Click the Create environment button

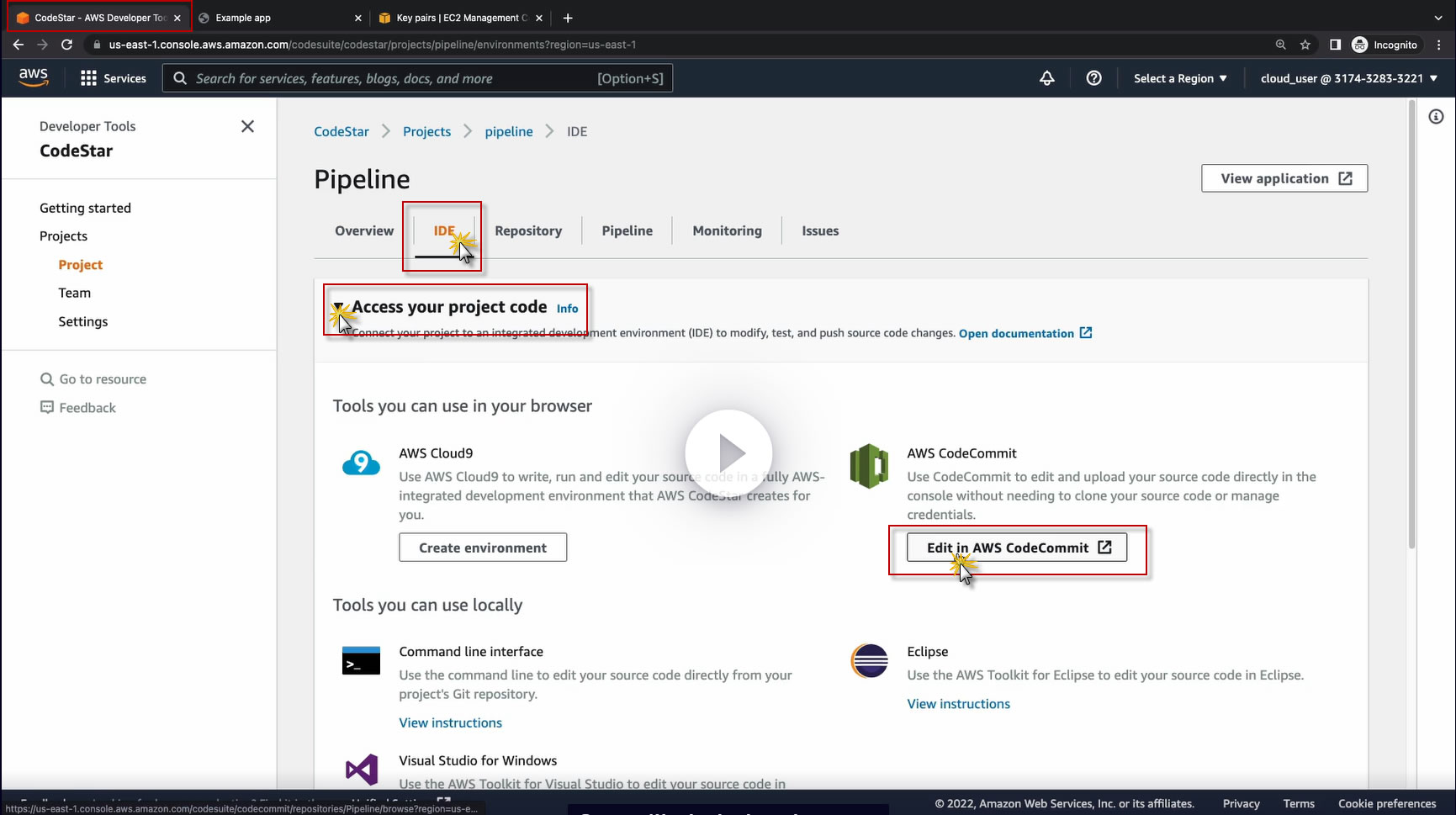click(483, 548)
